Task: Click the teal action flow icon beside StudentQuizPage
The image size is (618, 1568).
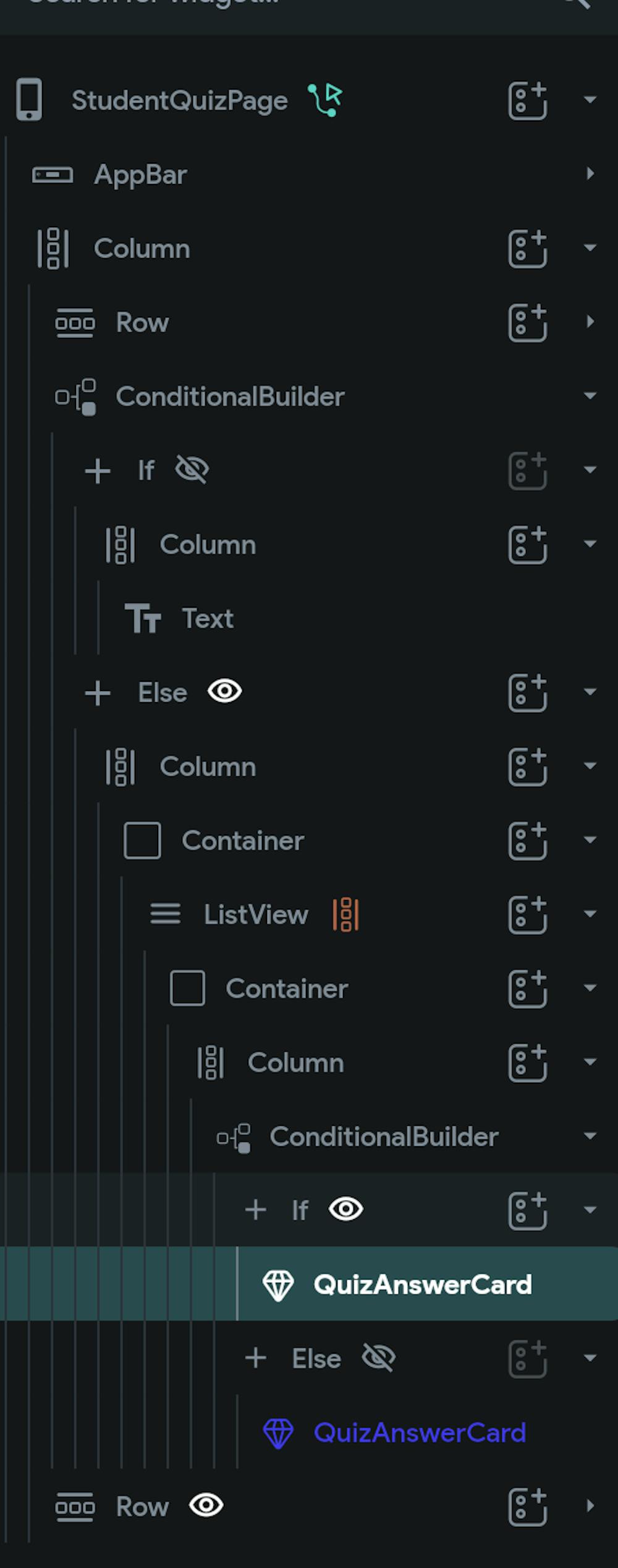Action: [325, 99]
